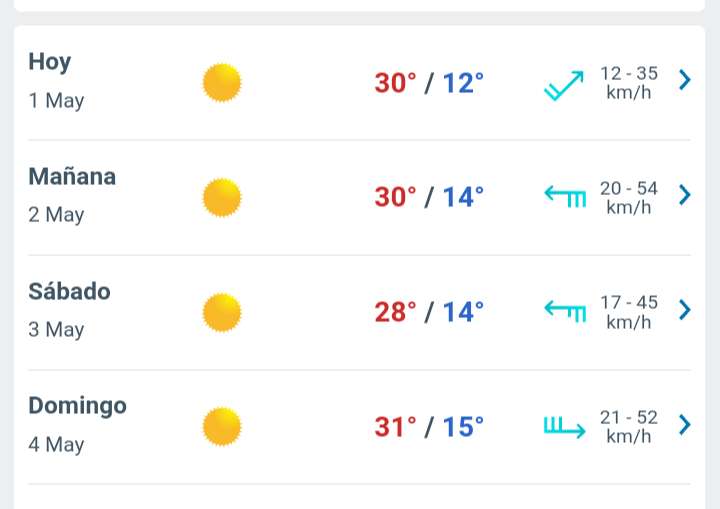Viewport: 720px width, 509px height.
Task: Expand the Mañana forecast chevron
Action: 685,195
